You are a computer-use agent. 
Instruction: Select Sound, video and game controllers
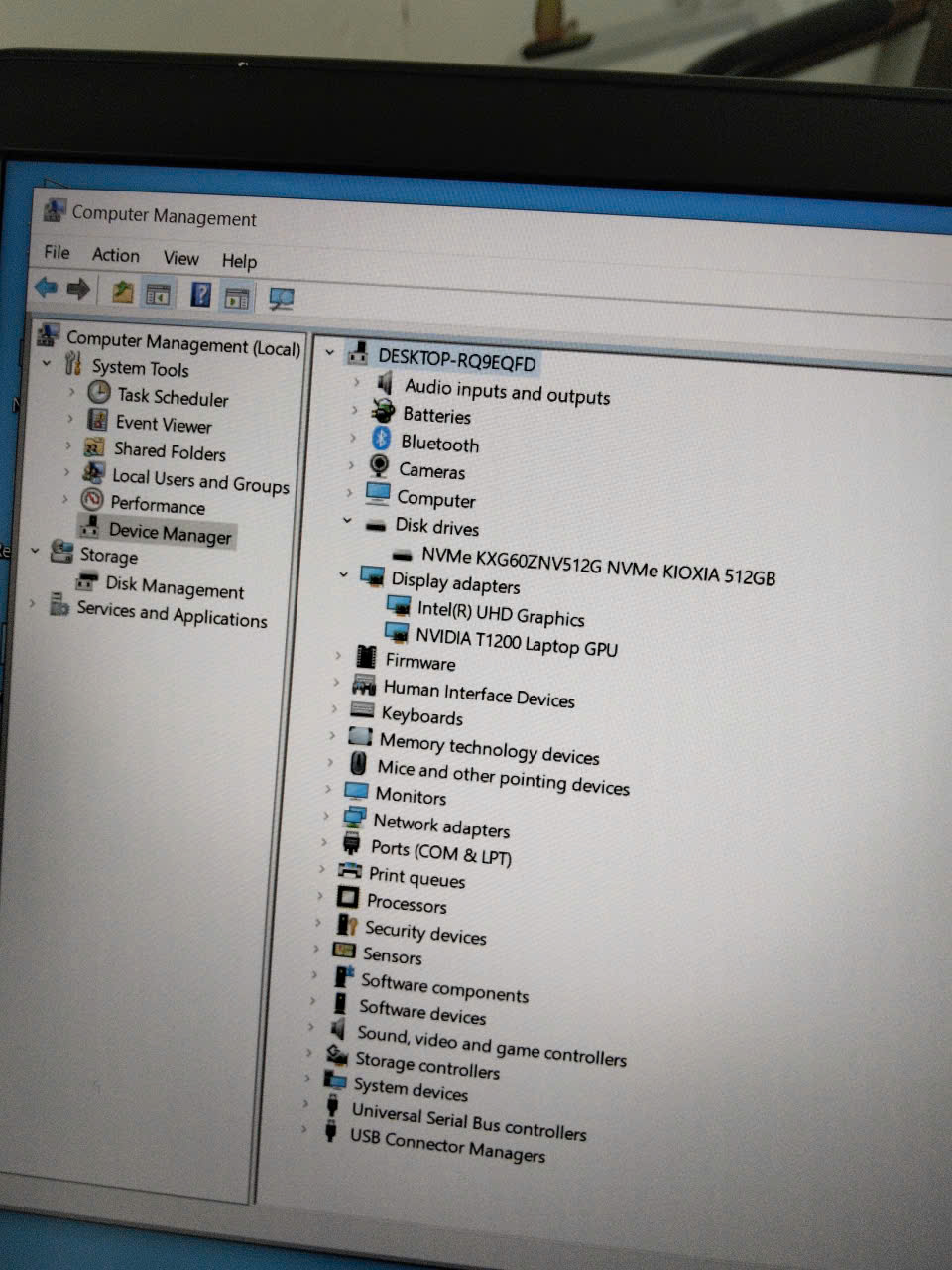(491, 1045)
